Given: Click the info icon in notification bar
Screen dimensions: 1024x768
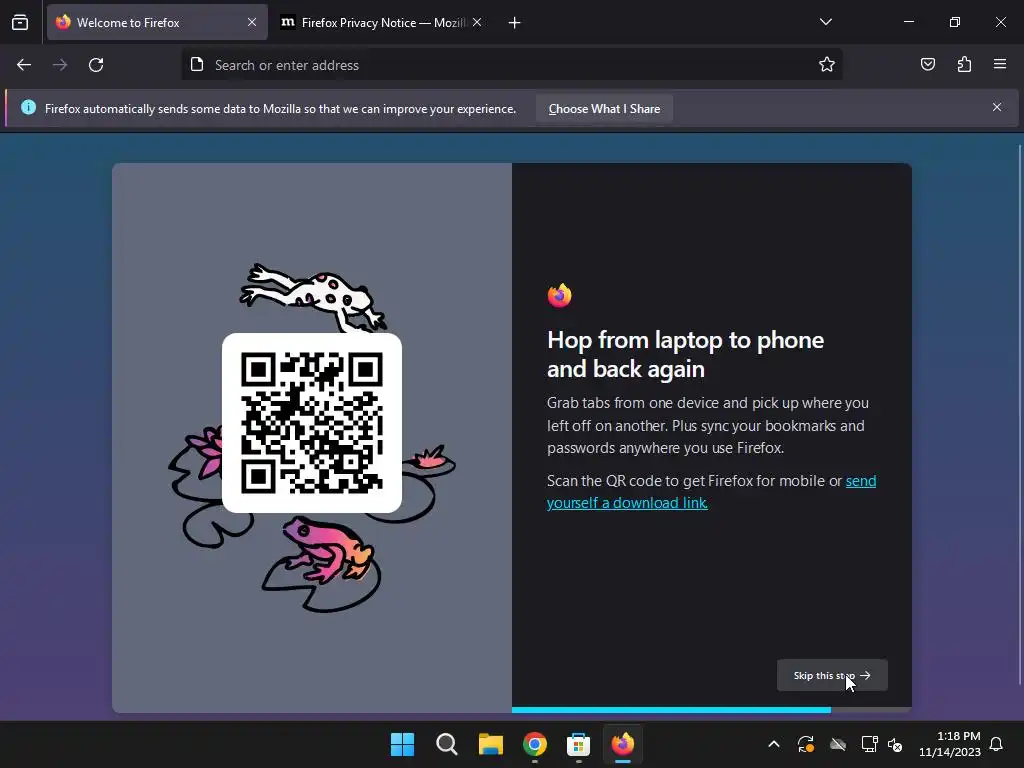Looking at the screenshot, I should pyautogui.click(x=28, y=107).
